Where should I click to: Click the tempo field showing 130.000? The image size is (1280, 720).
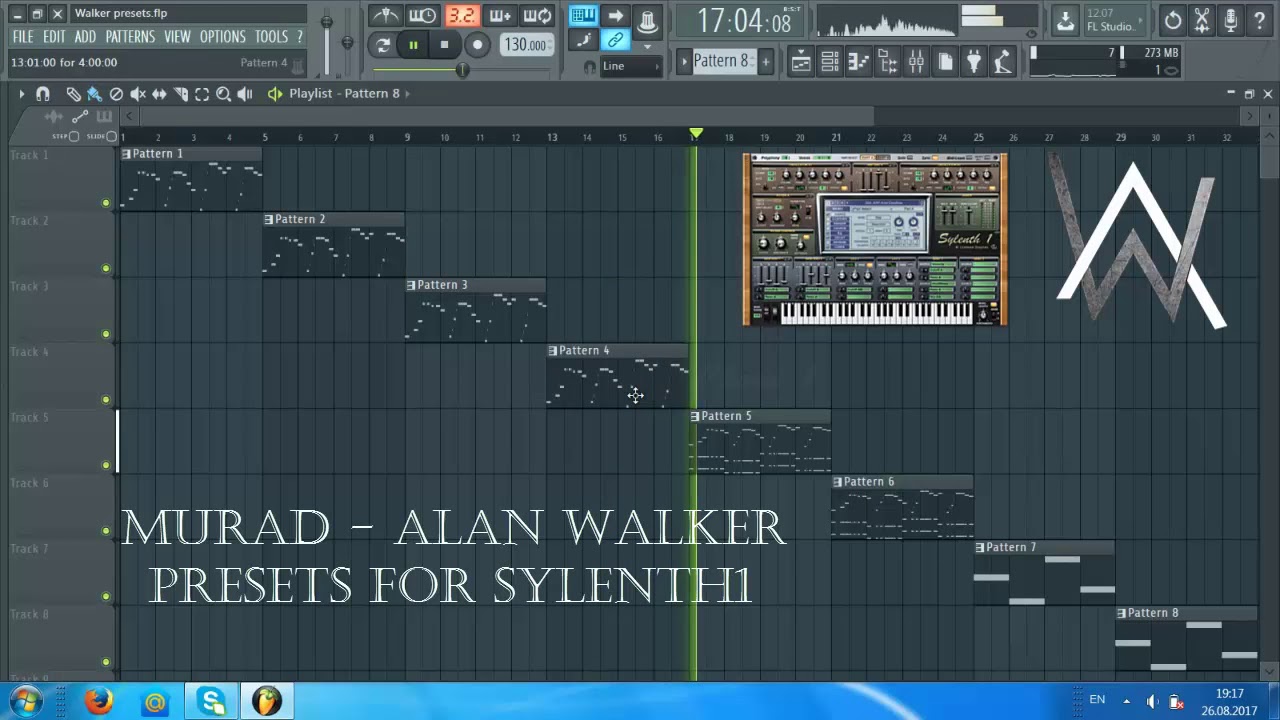(x=525, y=45)
